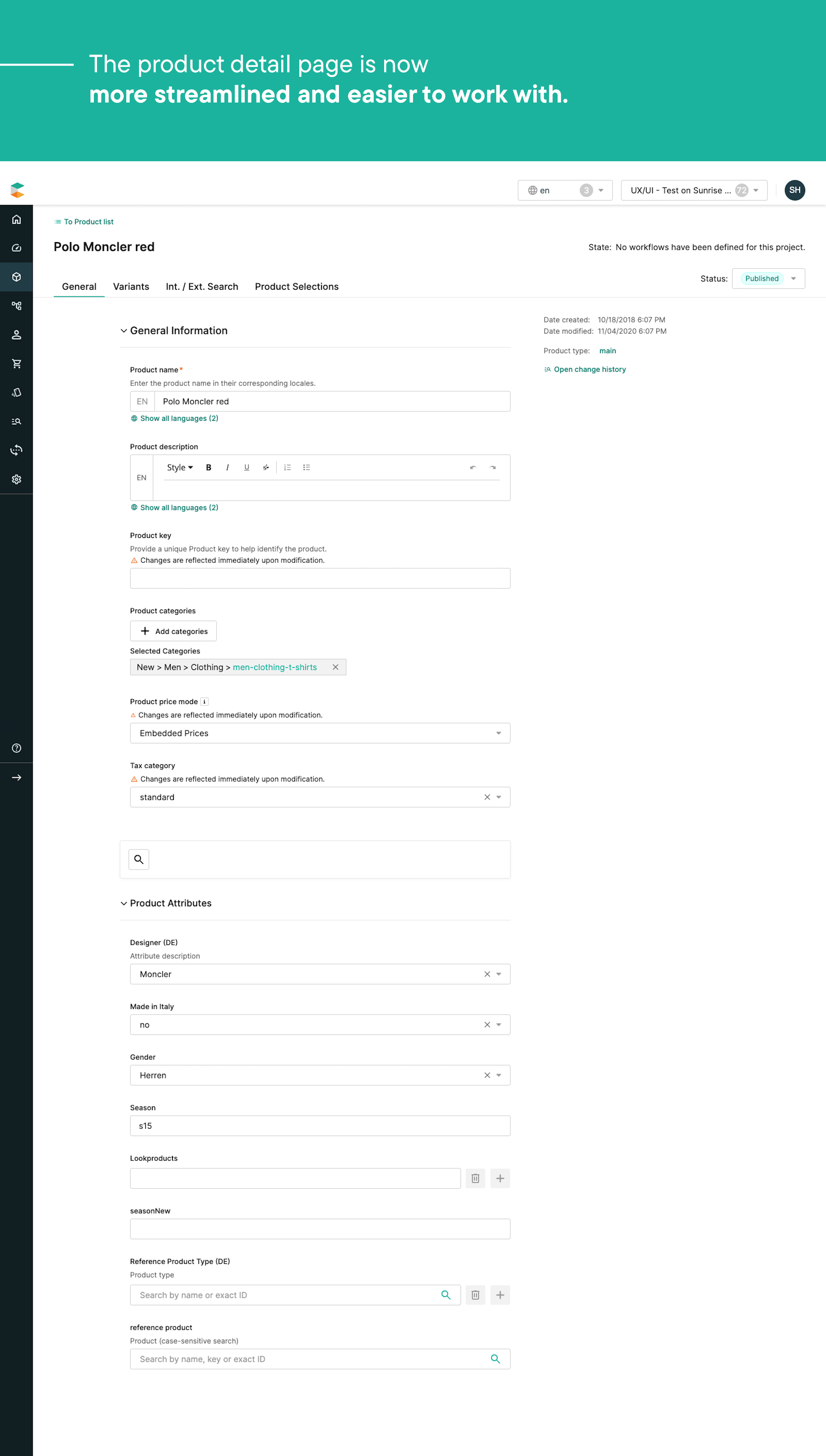Clear the Tax category selection
This screenshot has height=1456, width=826.
click(487, 797)
